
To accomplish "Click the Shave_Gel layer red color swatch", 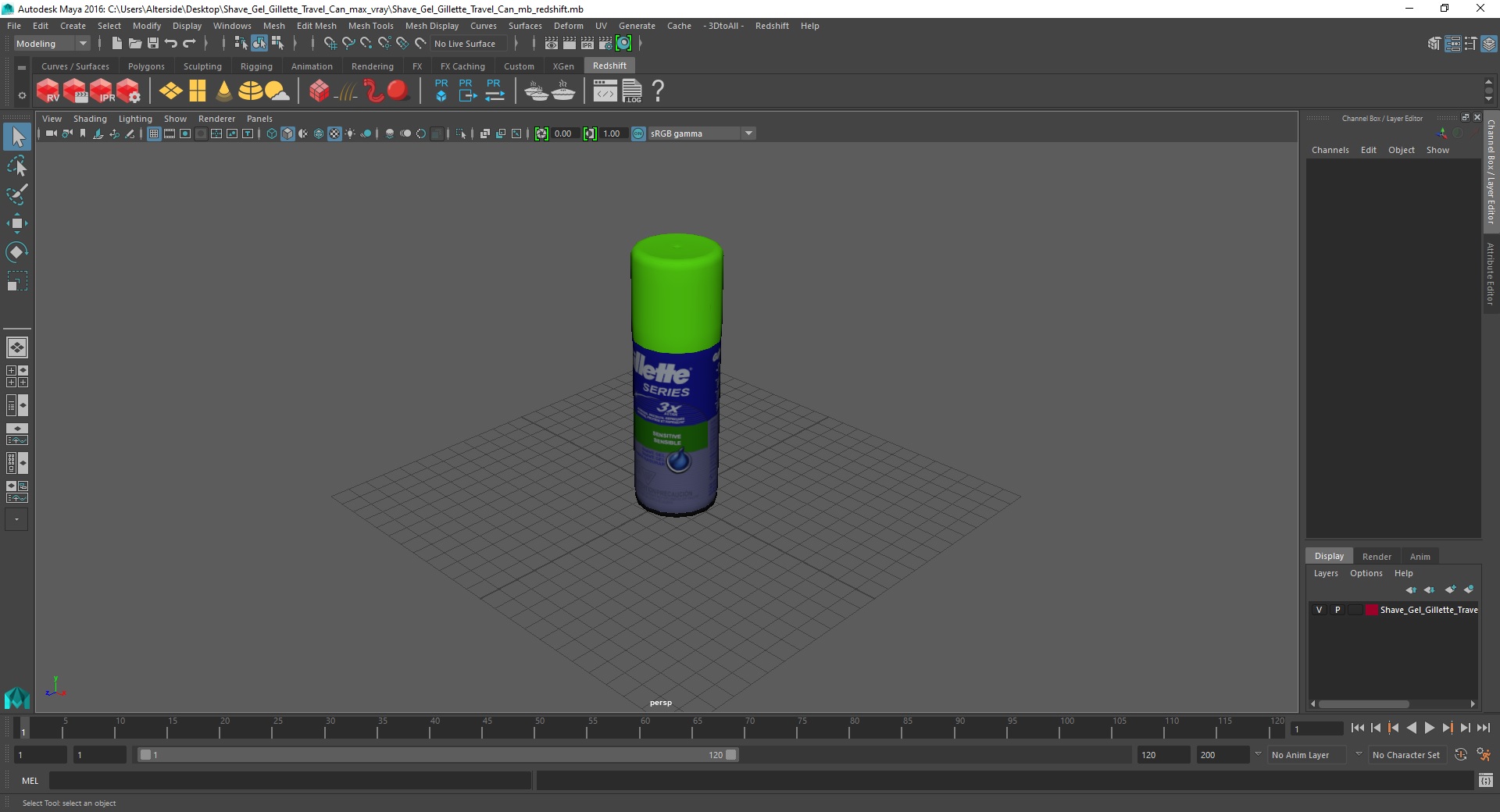I will pos(1372,610).
